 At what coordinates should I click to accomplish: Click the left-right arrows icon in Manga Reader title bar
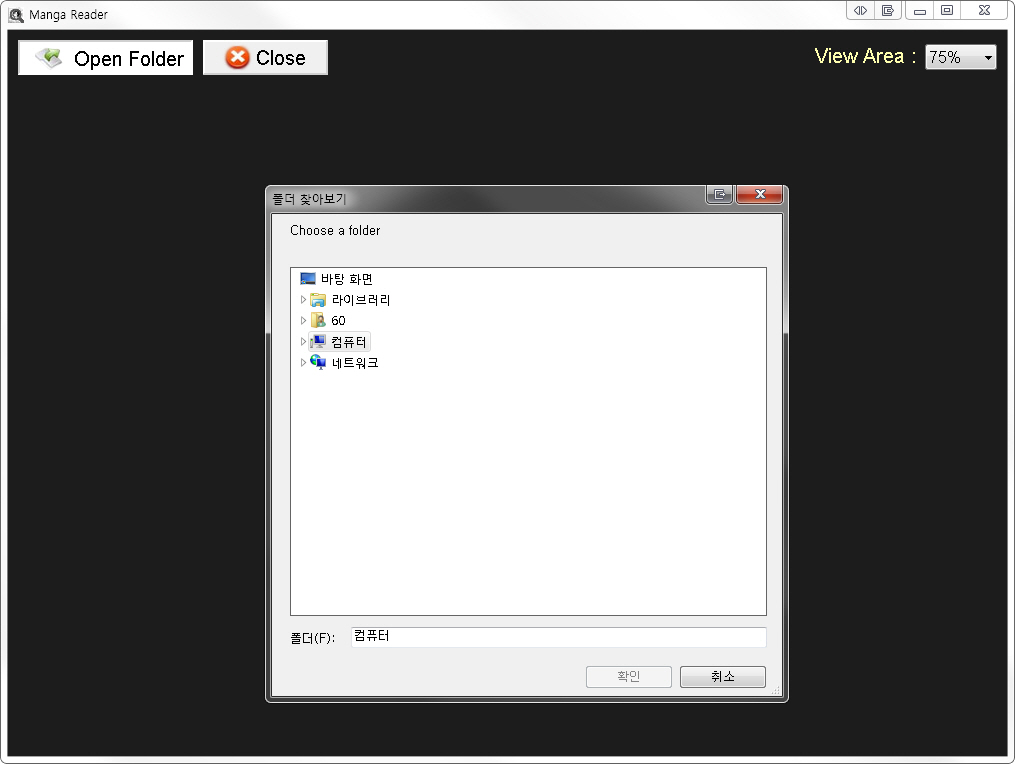coord(860,10)
